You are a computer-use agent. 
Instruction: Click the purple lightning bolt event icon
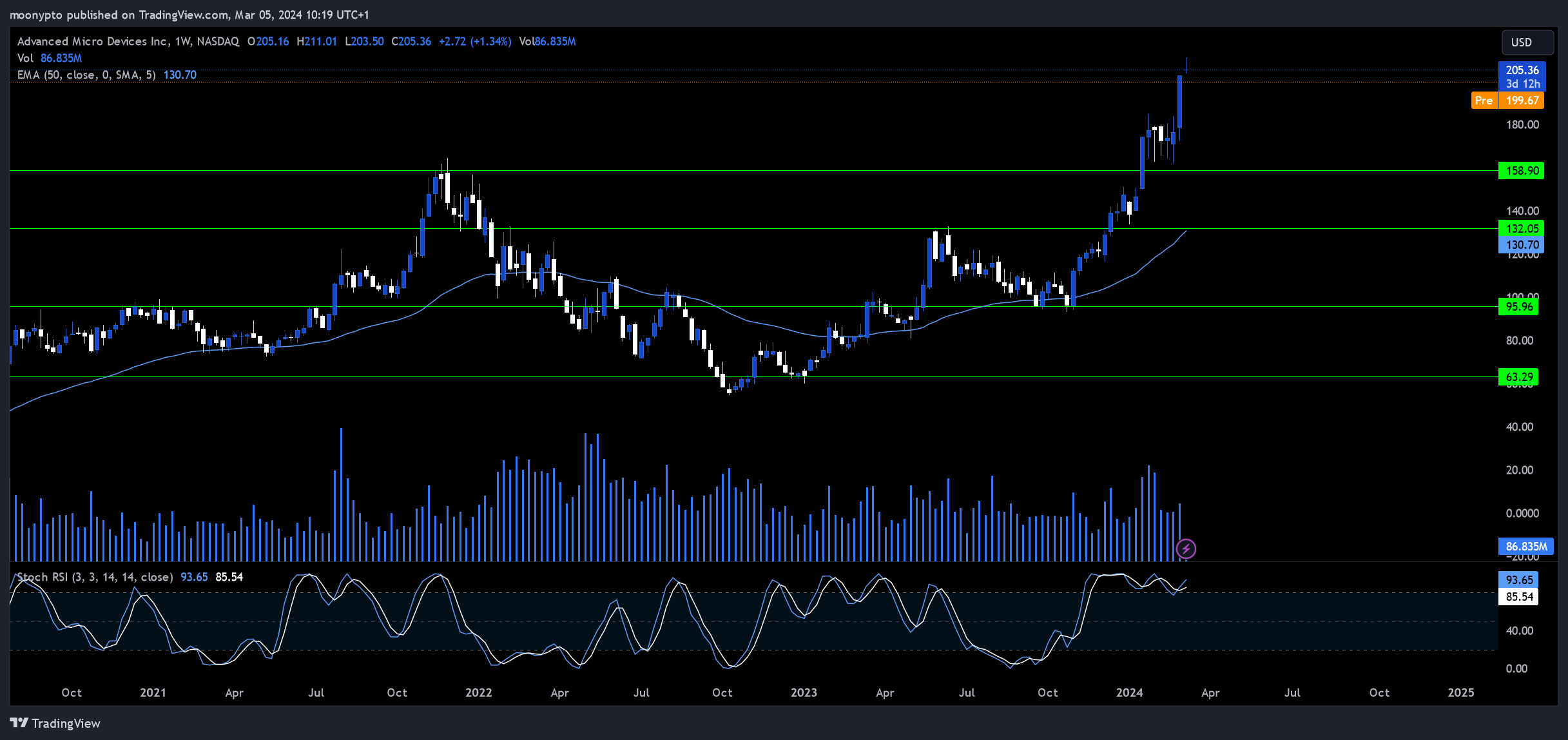[1186, 549]
